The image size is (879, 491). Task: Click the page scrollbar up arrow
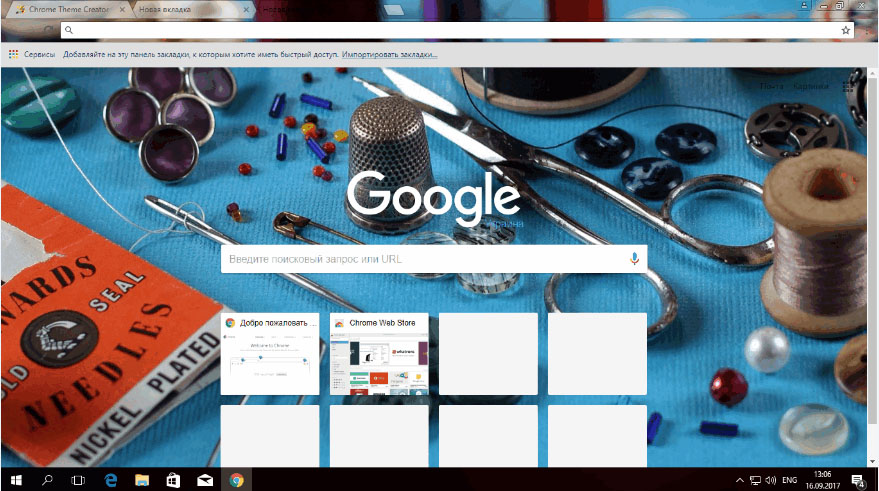873,73
